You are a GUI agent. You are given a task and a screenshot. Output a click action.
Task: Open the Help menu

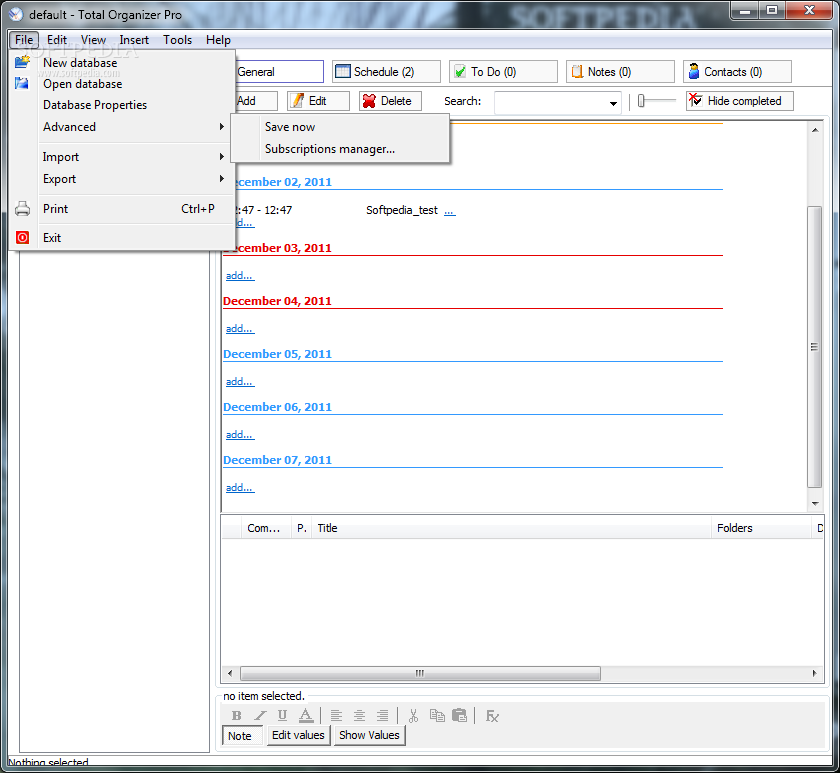coord(218,40)
